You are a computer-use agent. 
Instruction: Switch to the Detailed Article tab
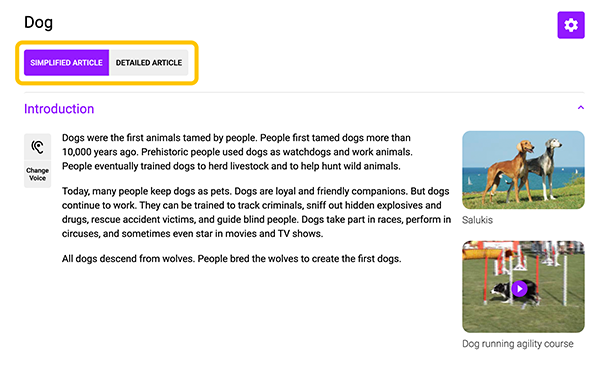pos(149,62)
